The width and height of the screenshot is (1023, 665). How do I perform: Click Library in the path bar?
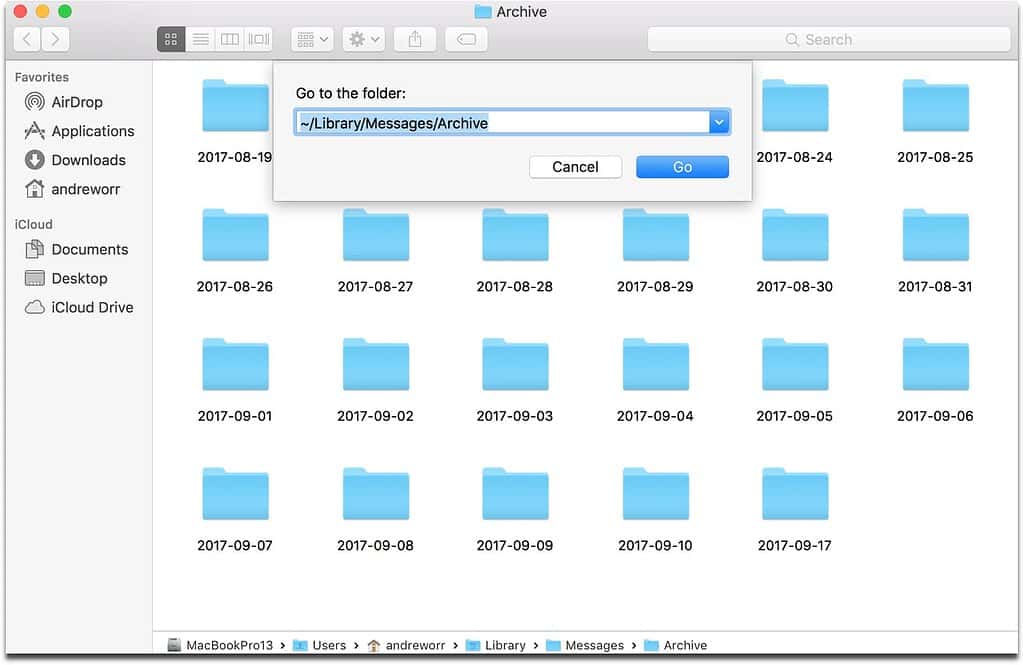(x=496, y=645)
